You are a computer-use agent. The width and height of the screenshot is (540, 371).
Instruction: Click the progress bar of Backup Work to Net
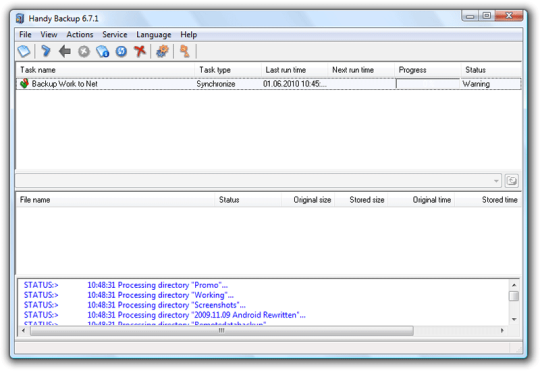click(x=427, y=84)
